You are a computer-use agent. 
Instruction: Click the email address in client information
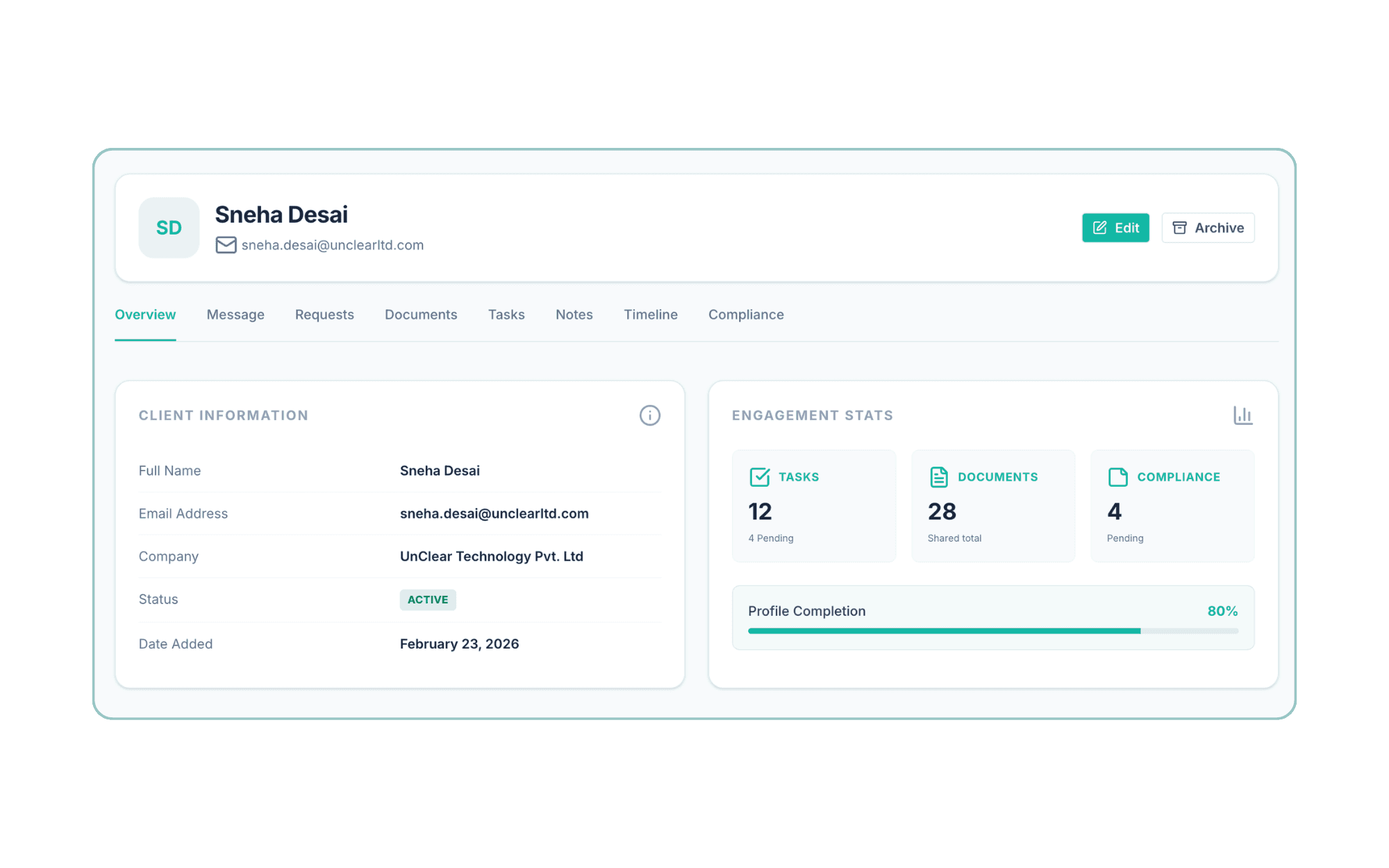(x=494, y=514)
